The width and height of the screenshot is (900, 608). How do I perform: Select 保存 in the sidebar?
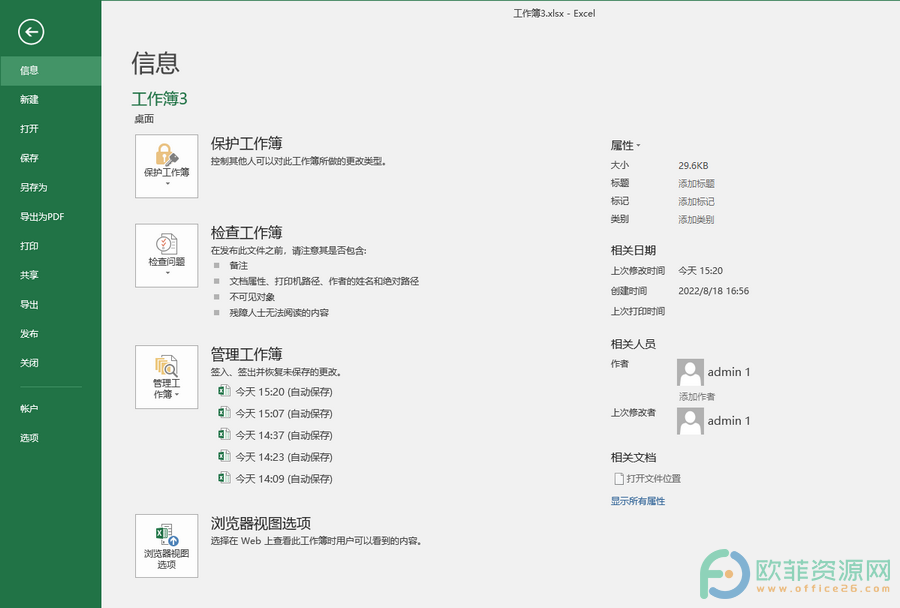point(51,158)
